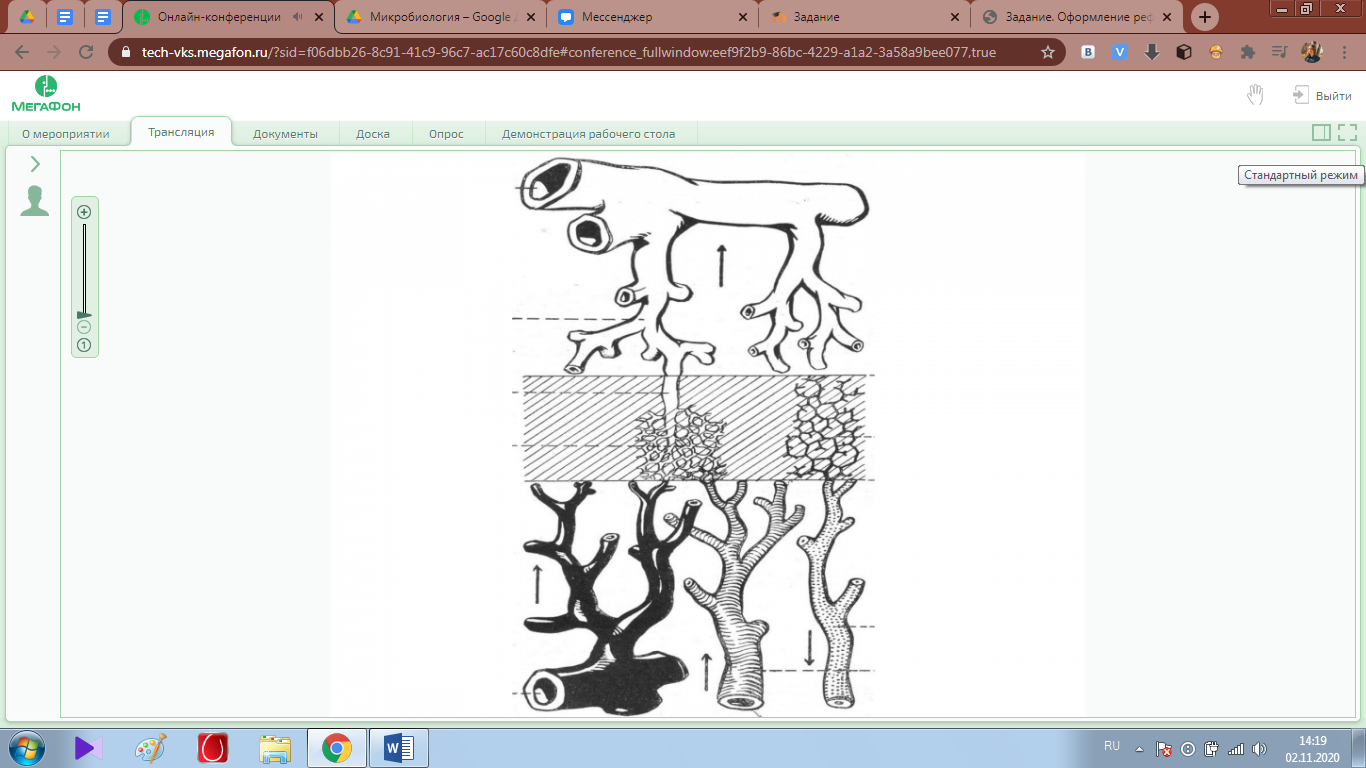Screen dimensions: 1366x768
Task: Click the RU language indicator
Action: click(x=1112, y=746)
